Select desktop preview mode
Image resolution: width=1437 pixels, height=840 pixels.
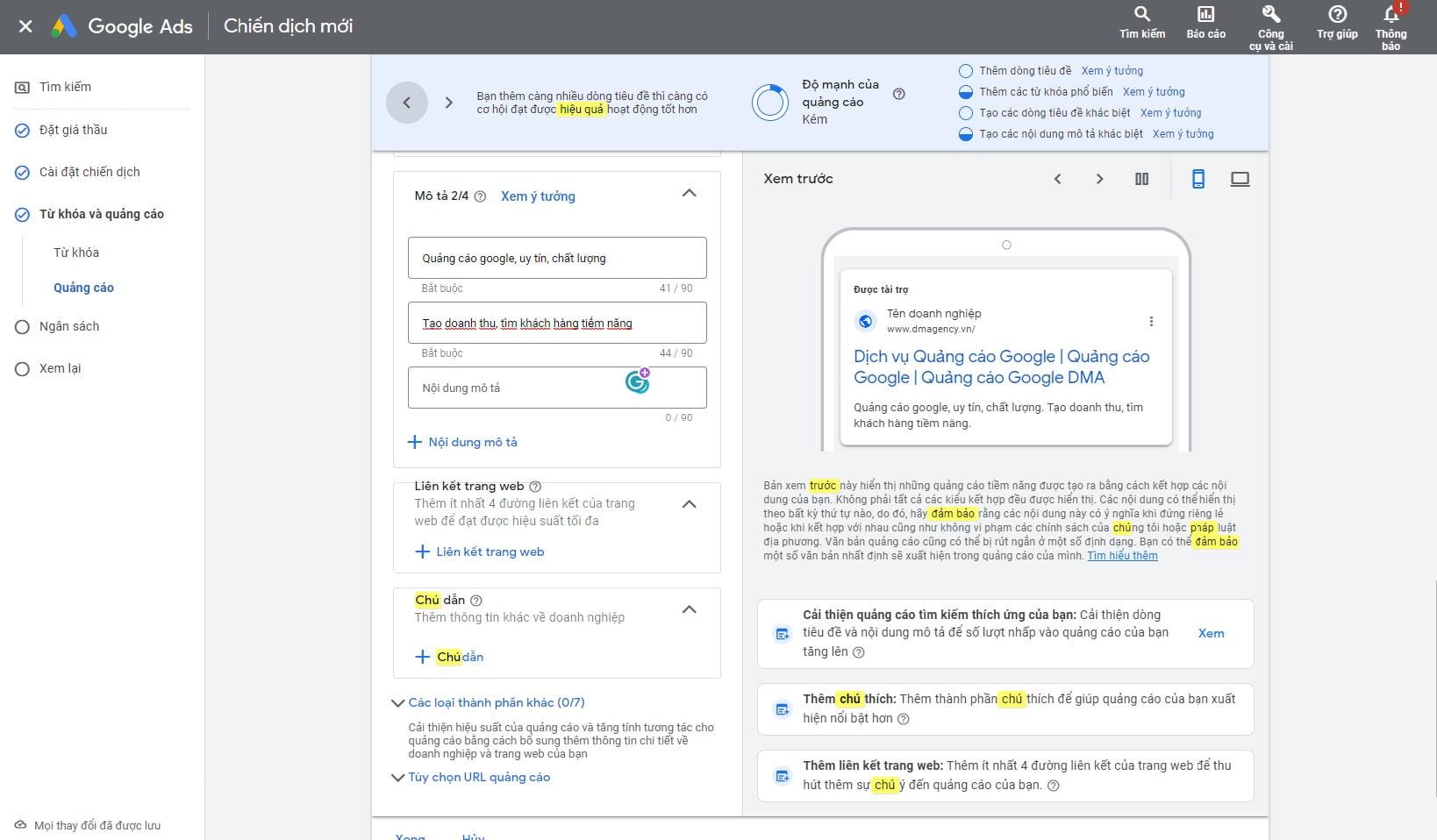click(1240, 179)
